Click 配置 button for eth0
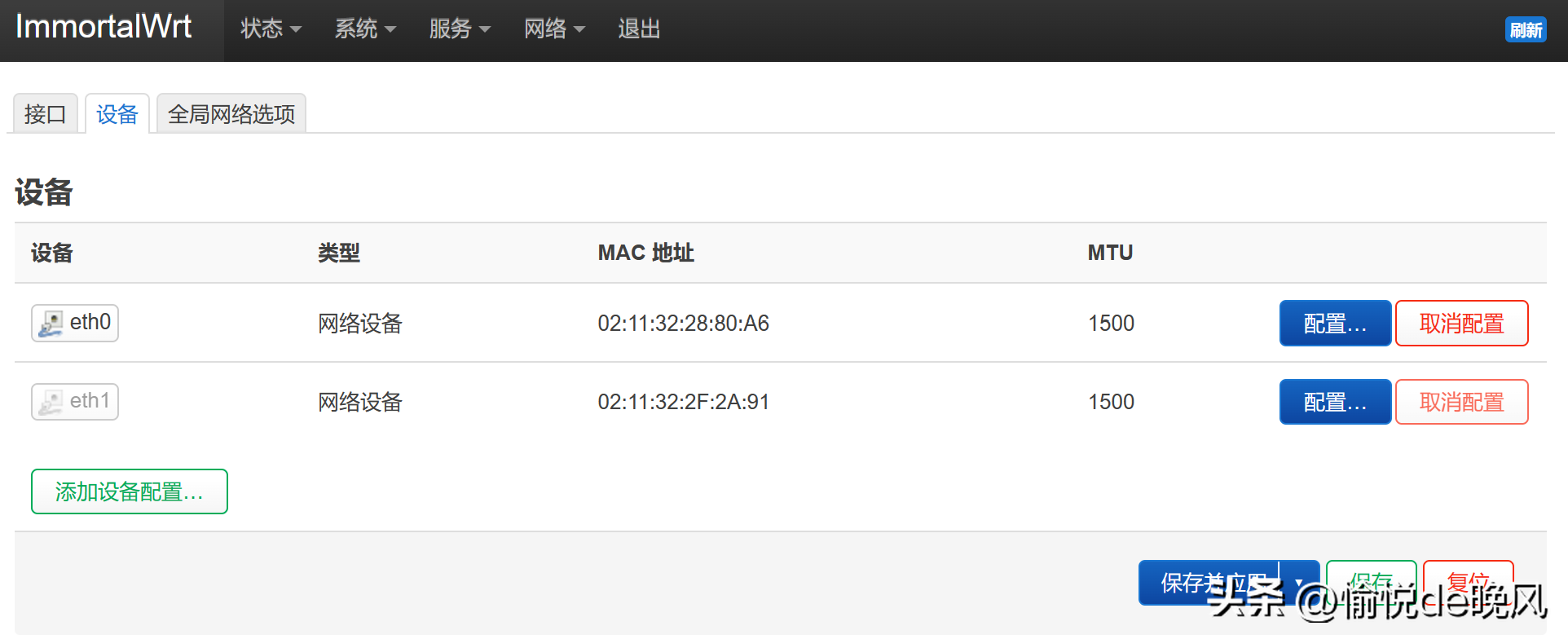The image size is (1568, 639). (1335, 324)
